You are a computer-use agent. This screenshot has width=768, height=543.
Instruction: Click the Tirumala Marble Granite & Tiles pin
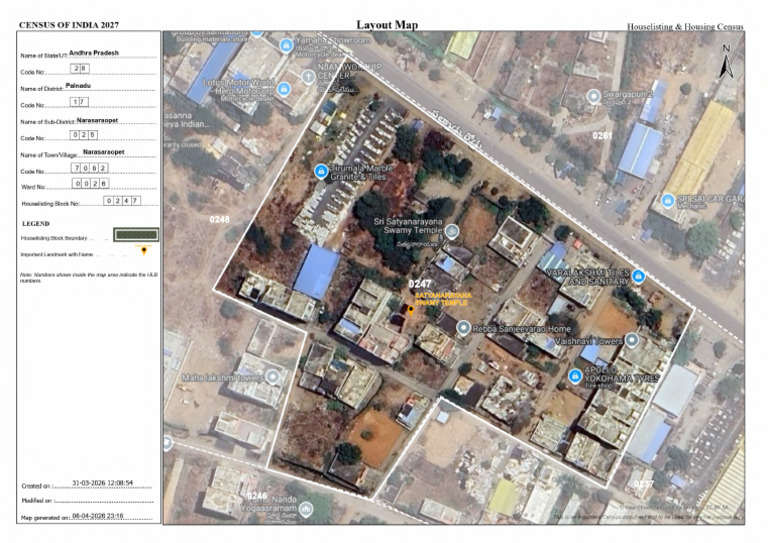[321, 171]
